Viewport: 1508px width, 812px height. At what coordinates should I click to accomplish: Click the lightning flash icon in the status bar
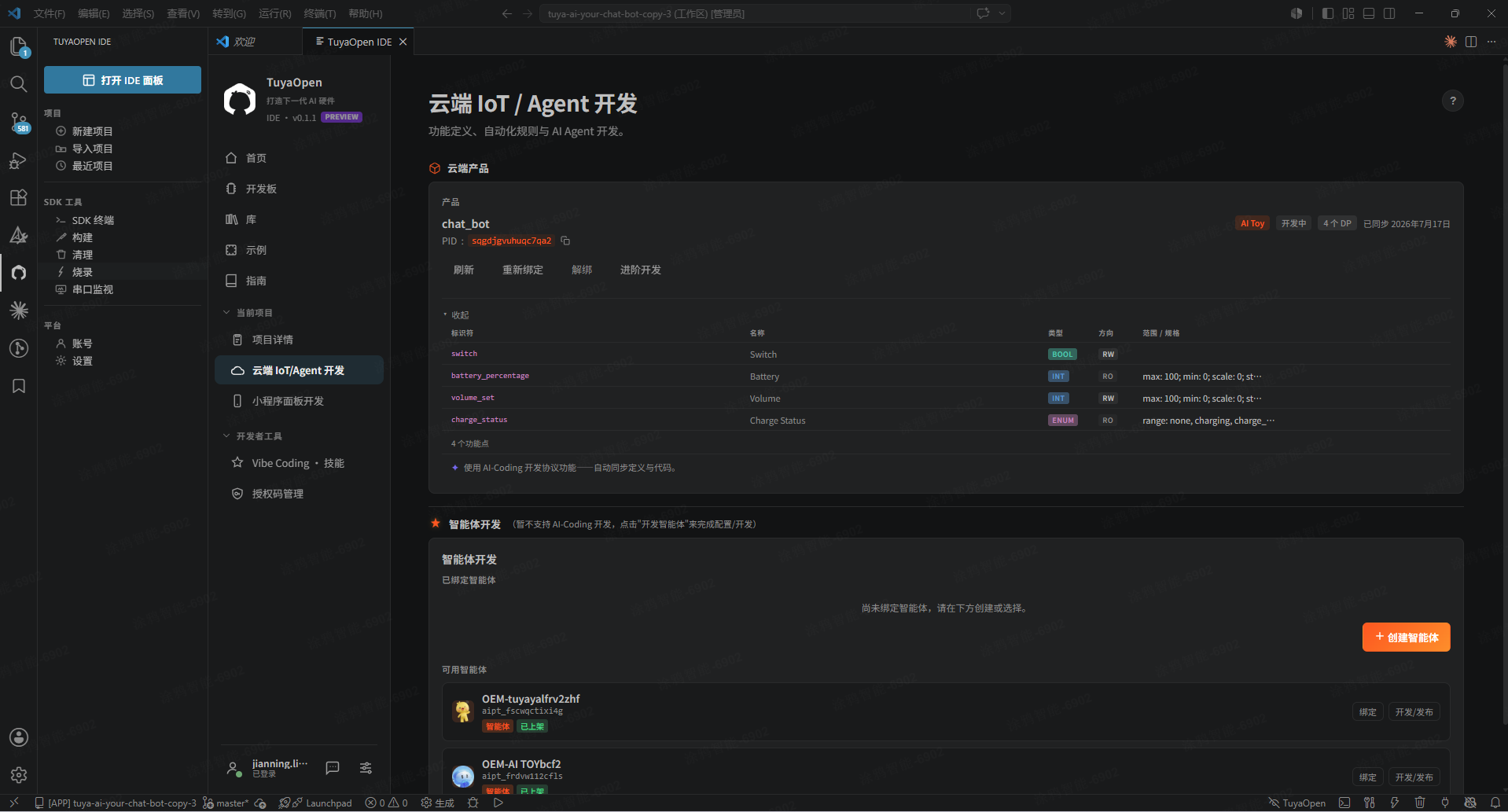point(1395,803)
